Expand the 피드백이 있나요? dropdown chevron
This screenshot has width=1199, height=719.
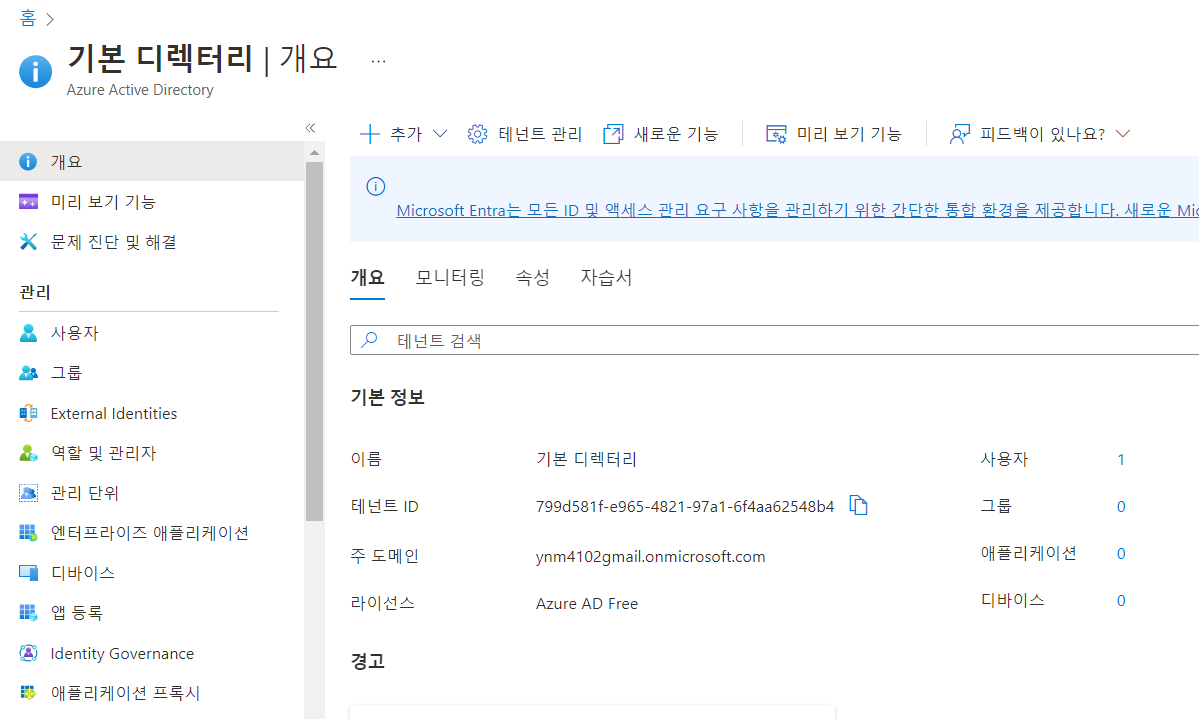pyautogui.click(x=1123, y=134)
